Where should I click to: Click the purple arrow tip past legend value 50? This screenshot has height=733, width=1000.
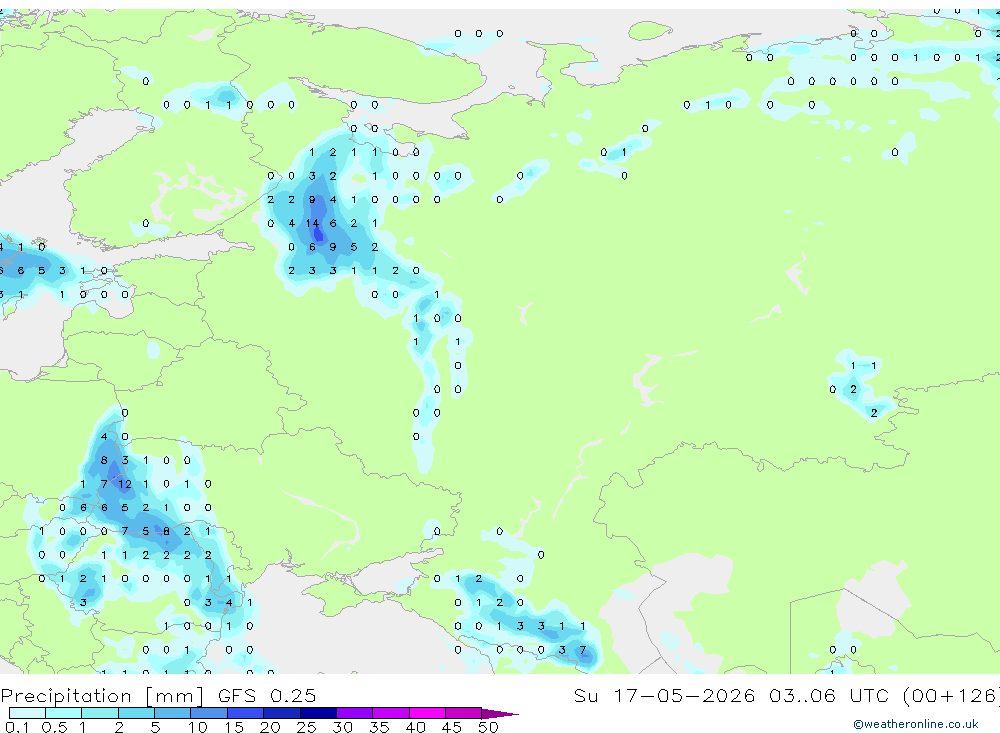coord(501,714)
